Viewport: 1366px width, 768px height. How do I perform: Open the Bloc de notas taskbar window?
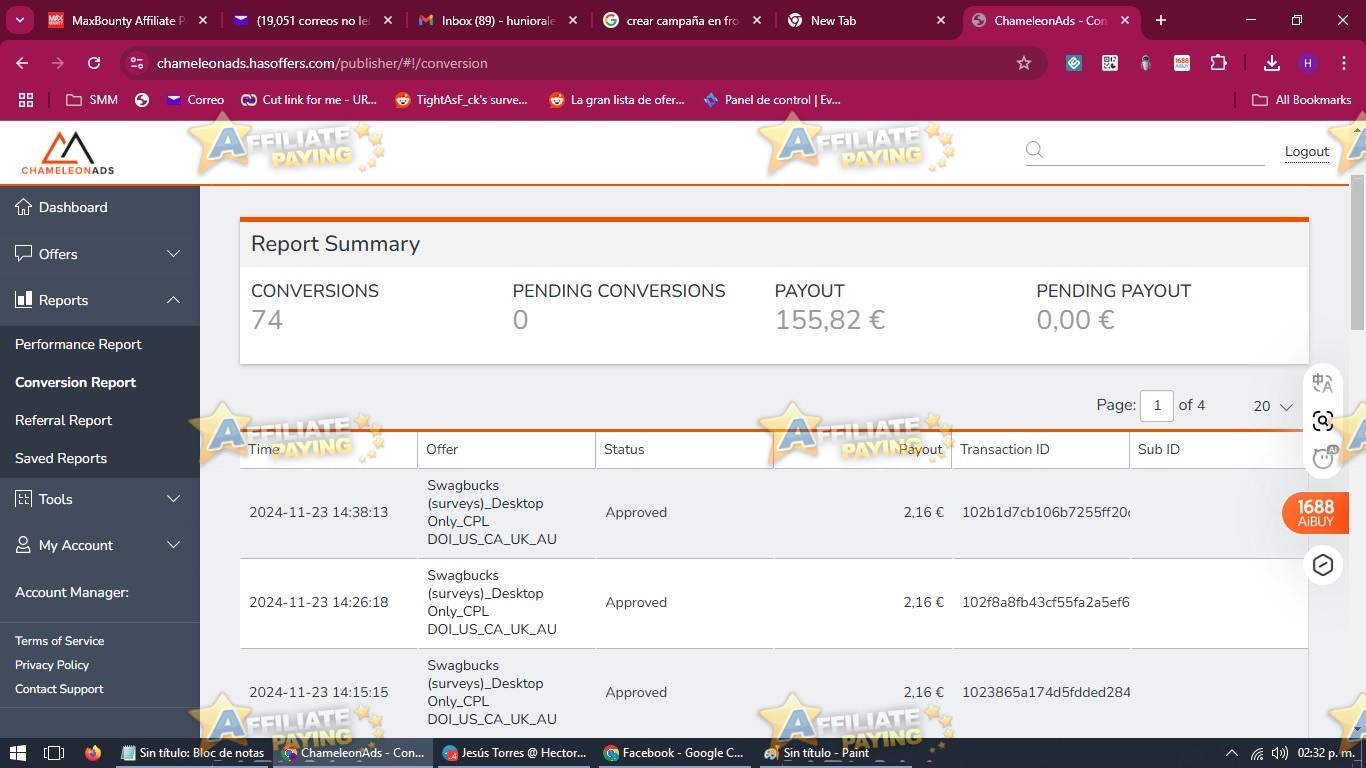click(x=193, y=753)
